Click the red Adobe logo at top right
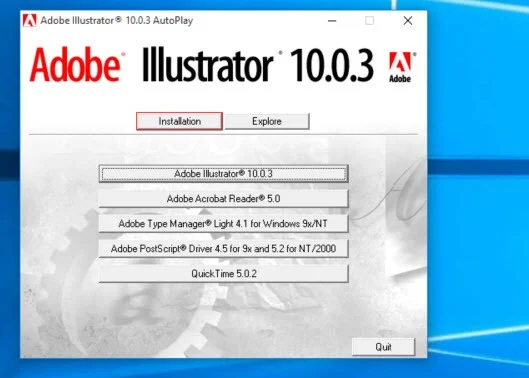 click(400, 67)
